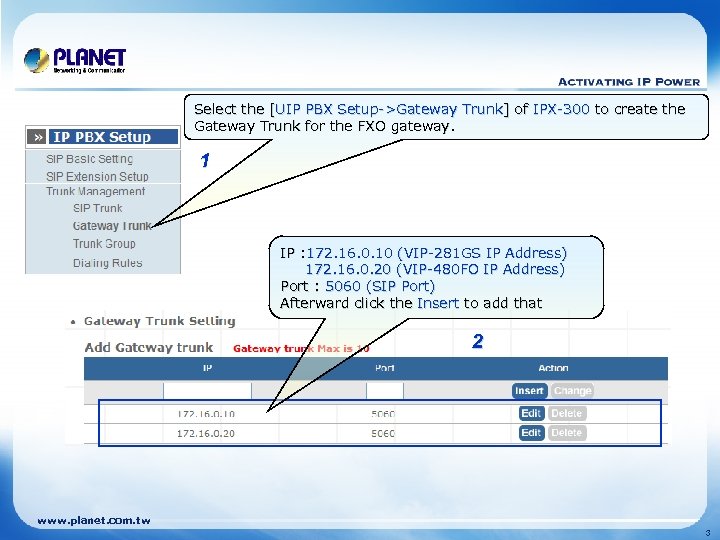Click the red Gateway trunk Max warning text
Screen dimensions: 720x540
coord(301,349)
